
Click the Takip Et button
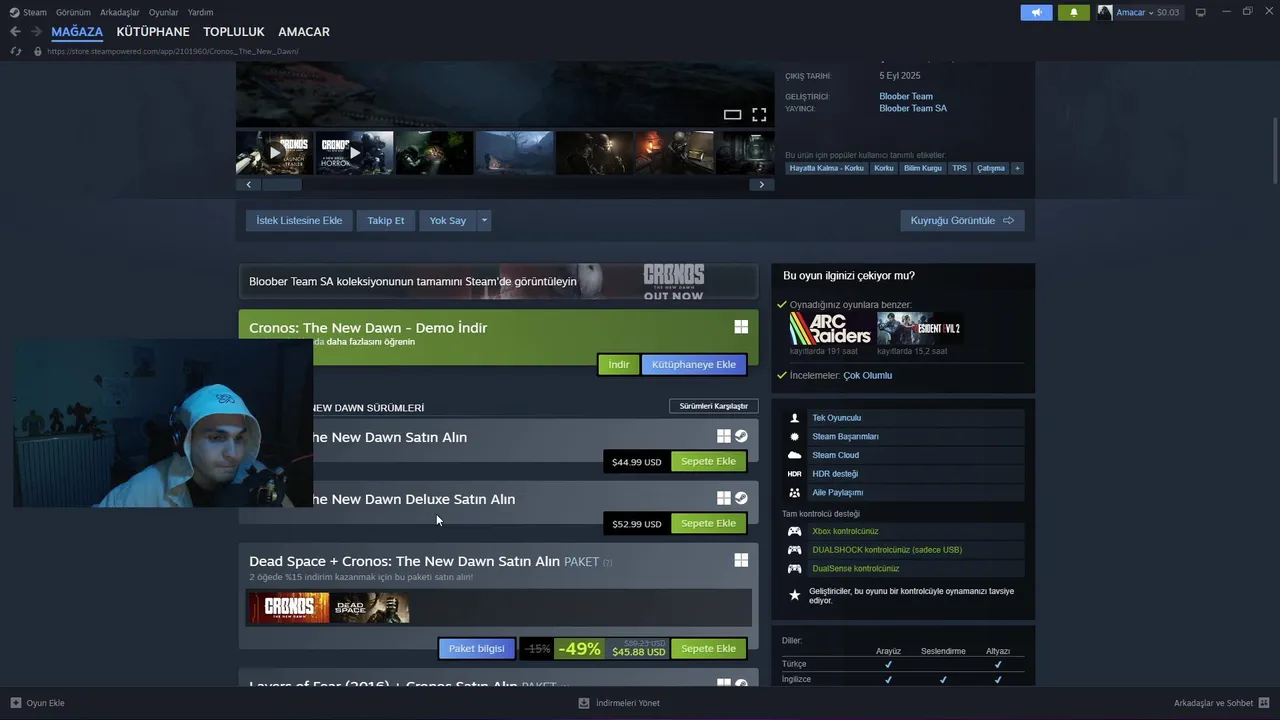(x=386, y=220)
